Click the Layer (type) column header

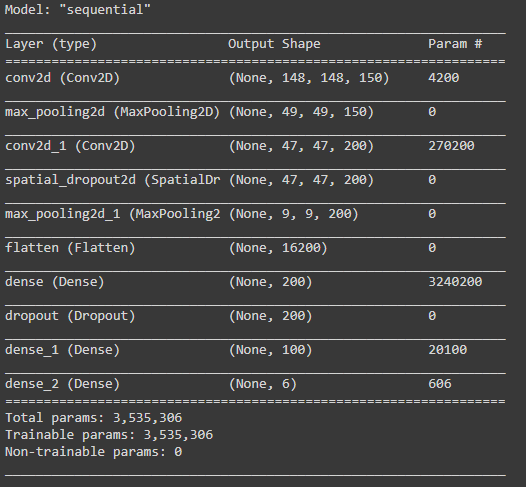[x=51, y=44]
